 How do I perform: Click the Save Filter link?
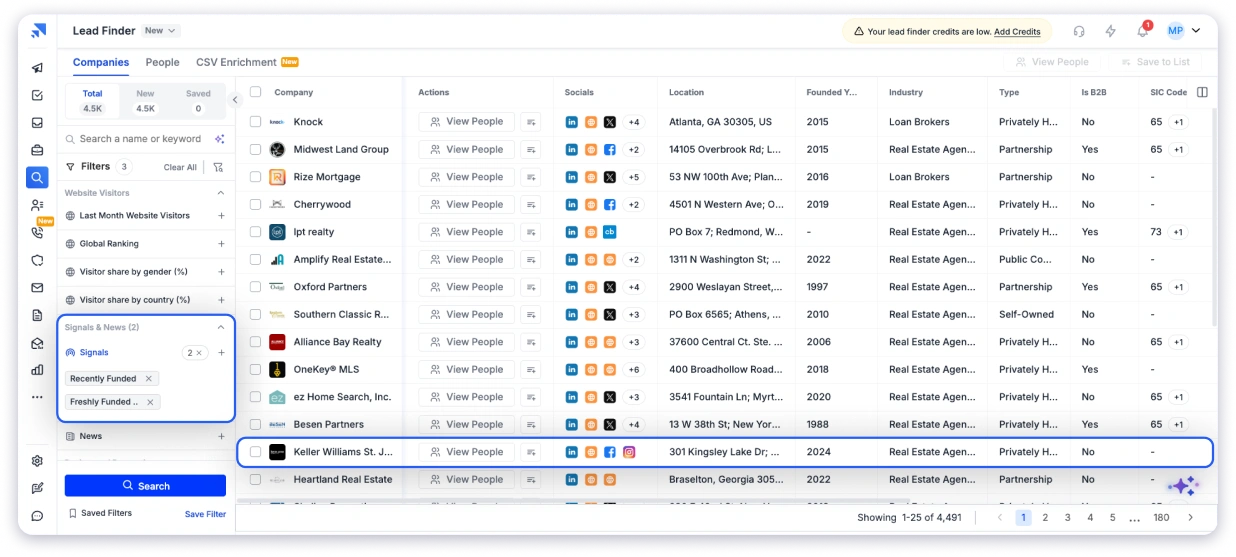[x=205, y=514]
